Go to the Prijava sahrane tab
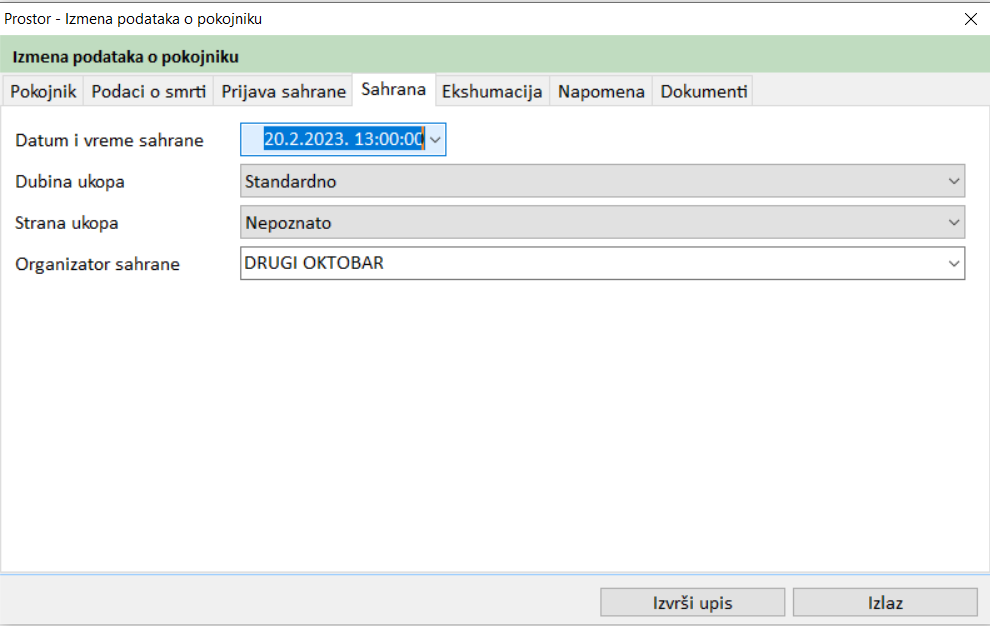This screenshot has width=990, height=626. [283, 91]
